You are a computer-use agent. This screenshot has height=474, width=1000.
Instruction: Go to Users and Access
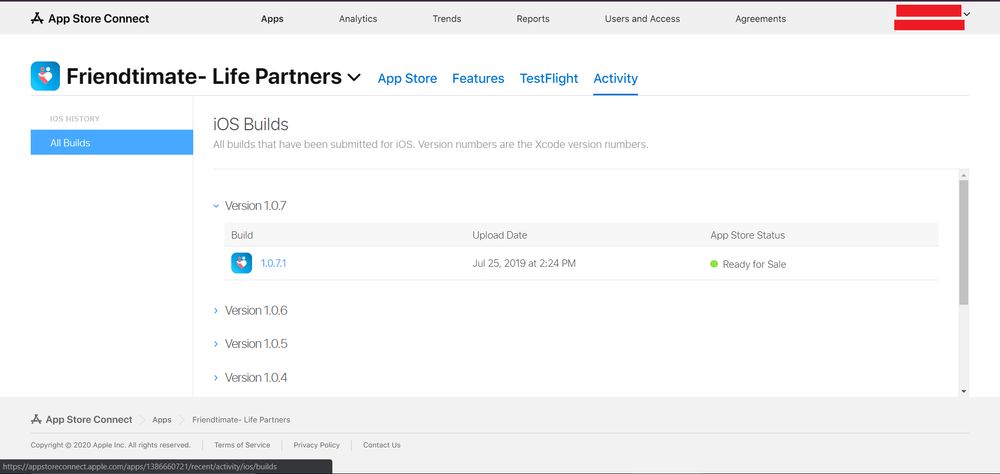coord(642,19)
